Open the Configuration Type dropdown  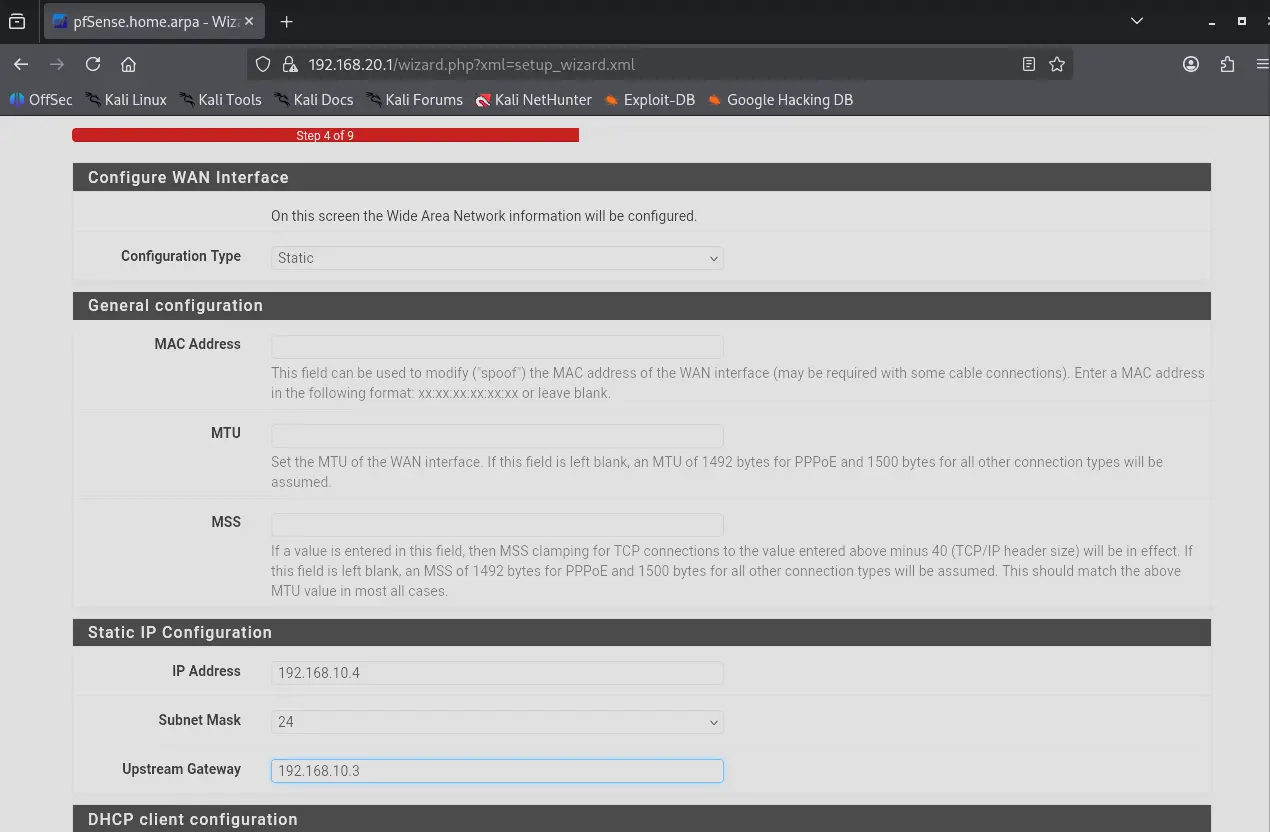point(497,257)
